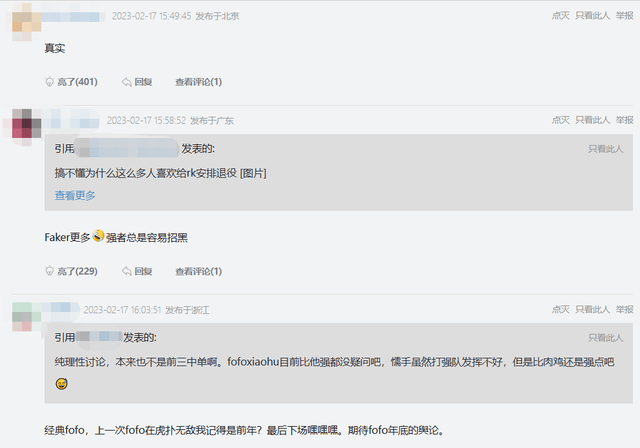Expand 查看更多 in the quoted rk post
The image size is (640, 448).
(x=75, y=196)
